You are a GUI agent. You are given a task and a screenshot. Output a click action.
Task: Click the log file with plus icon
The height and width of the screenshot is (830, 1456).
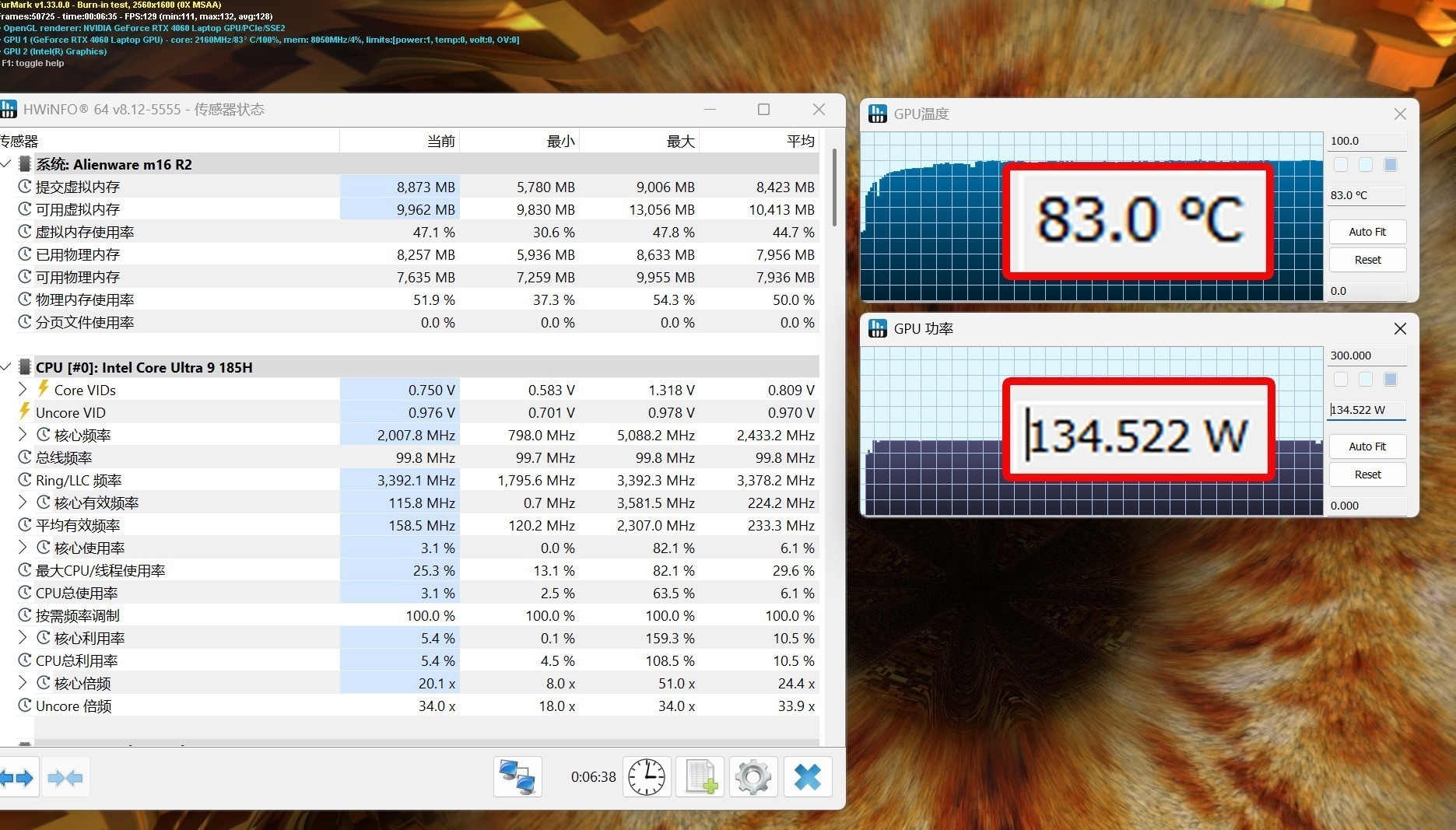point(700,777)
